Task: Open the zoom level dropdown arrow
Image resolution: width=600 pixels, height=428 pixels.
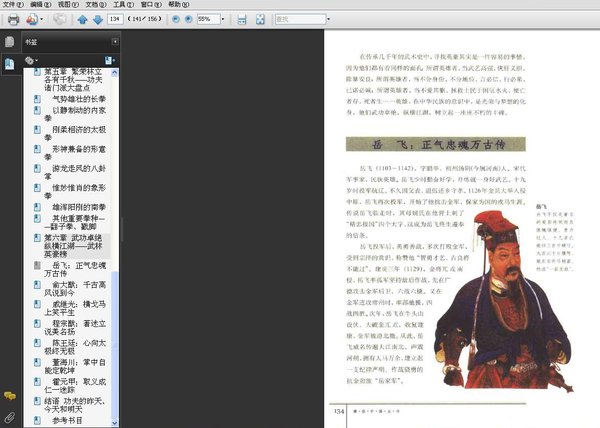Action: click(223, 19)
